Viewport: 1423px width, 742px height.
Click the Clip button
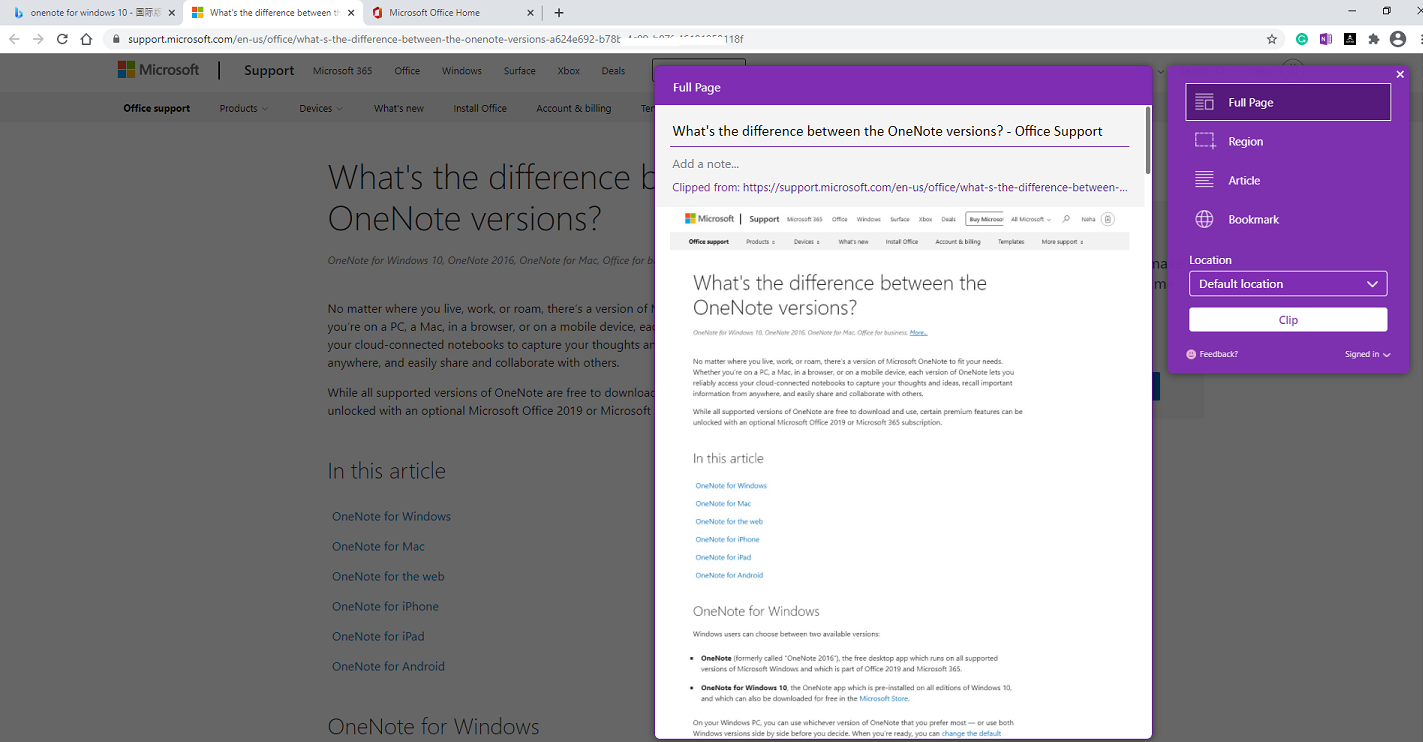[1287, 319]
